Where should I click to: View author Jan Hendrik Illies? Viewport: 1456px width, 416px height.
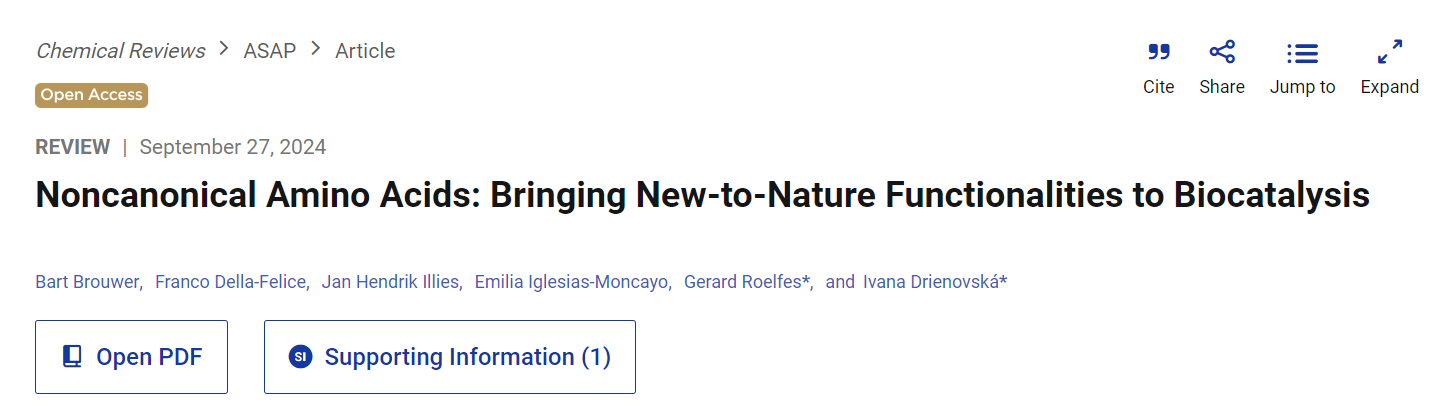390,282
